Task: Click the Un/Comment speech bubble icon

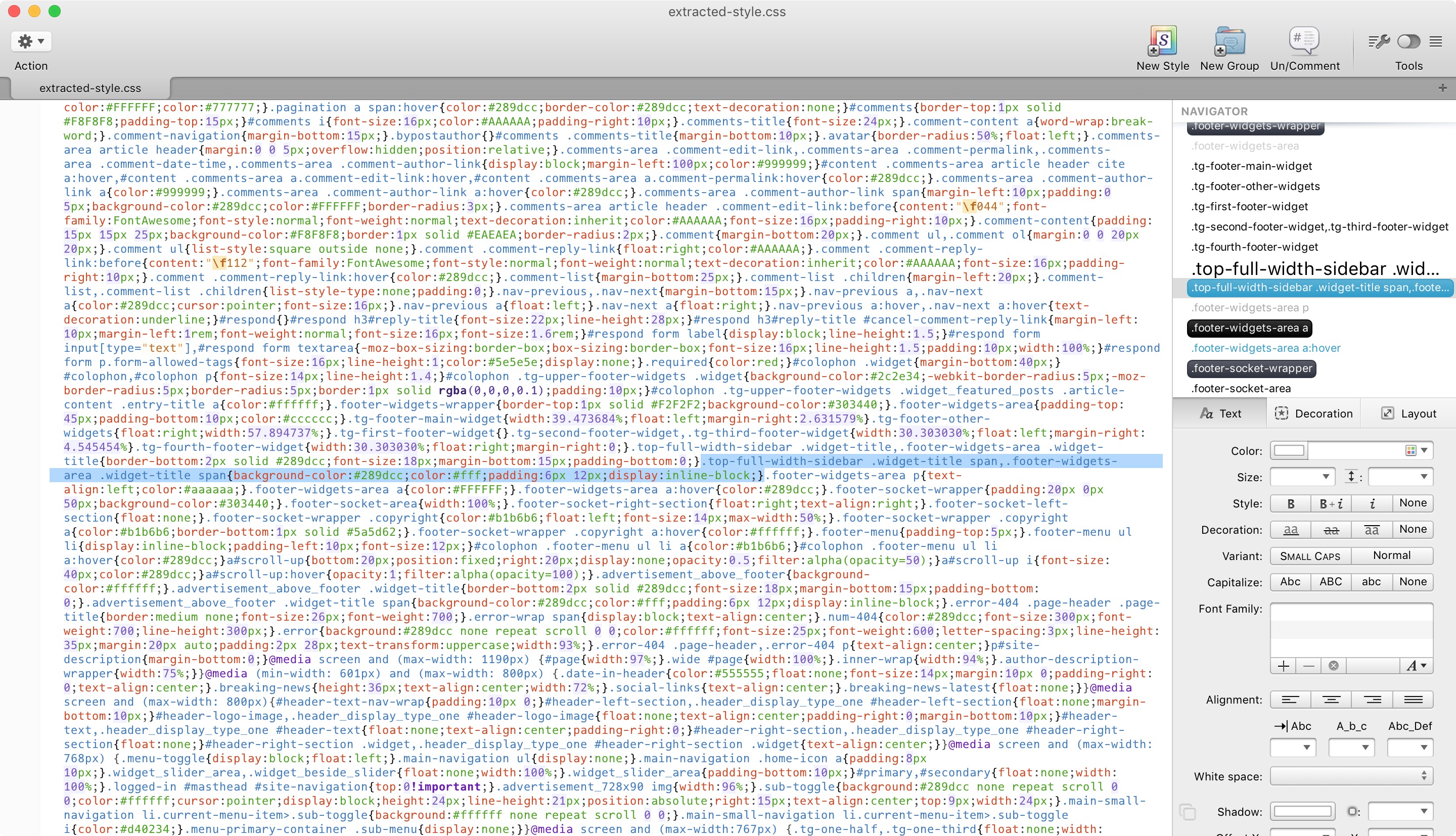Action: pos(1304,41)
